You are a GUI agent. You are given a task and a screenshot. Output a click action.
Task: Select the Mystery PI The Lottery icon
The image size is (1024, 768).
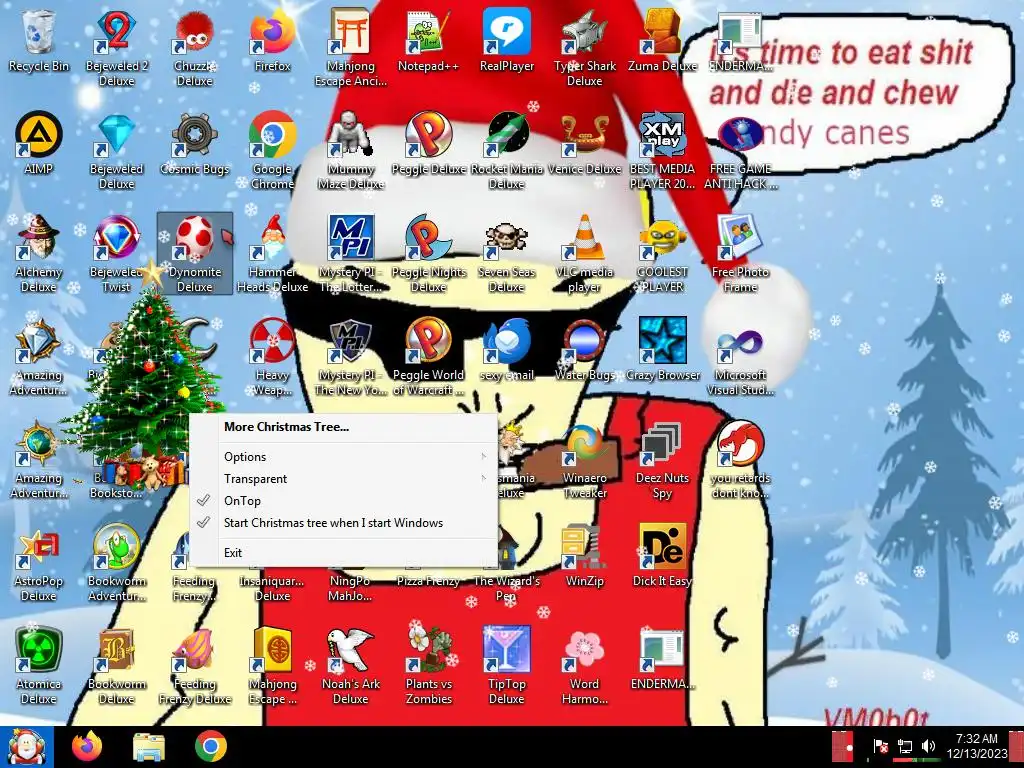tap(351, 253)
